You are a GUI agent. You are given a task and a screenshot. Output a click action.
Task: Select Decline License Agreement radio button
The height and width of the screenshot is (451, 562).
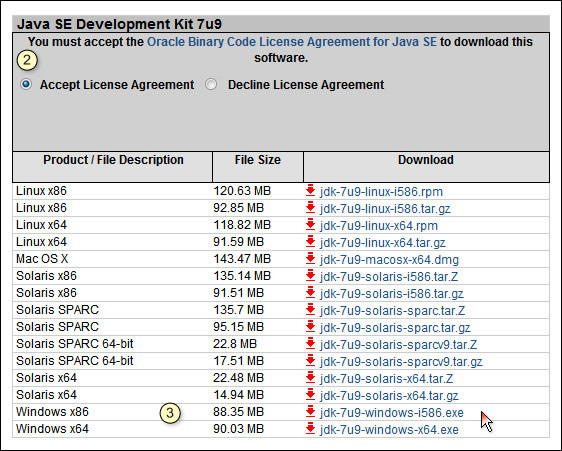211,85
